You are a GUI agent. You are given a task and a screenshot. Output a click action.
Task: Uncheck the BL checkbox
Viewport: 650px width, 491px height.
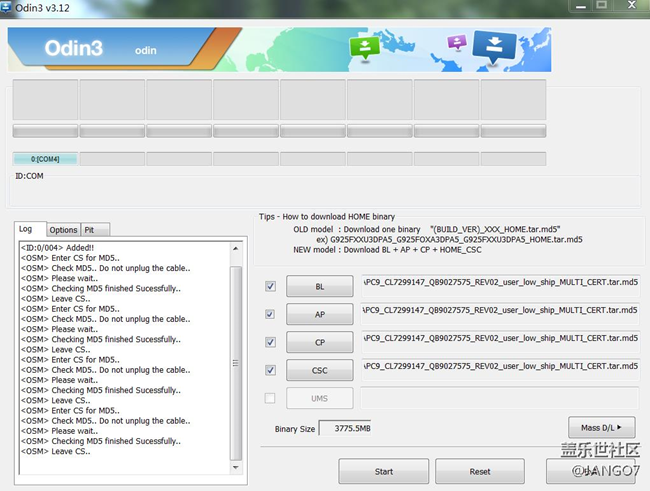[270, 286]
